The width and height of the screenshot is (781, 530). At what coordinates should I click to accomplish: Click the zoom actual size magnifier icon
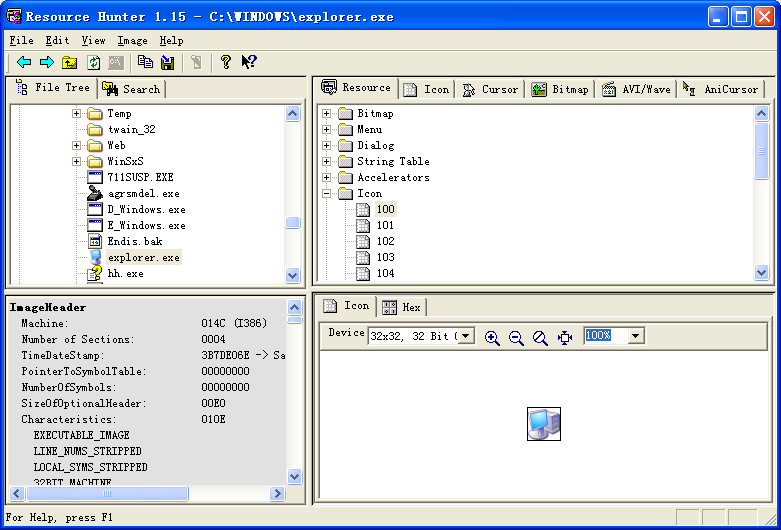pyautogui.click(x=540, y=338)
